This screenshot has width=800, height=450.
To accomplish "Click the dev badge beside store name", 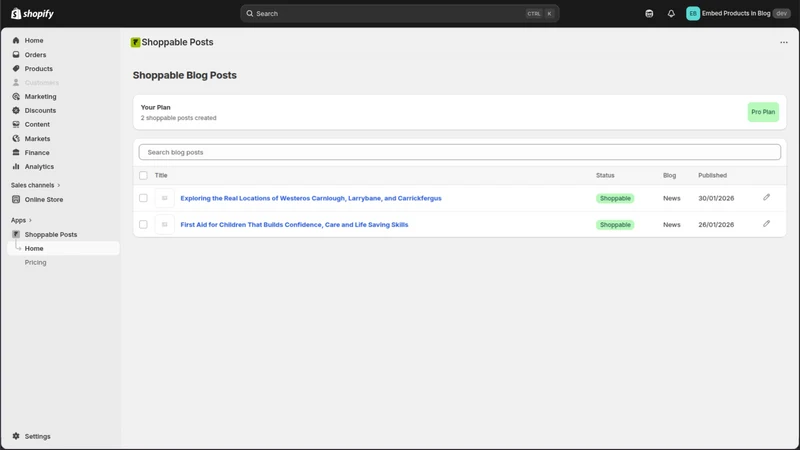I will coord(781,14).
